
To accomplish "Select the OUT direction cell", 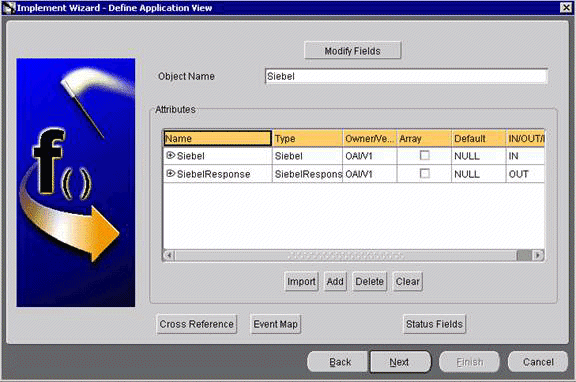I will [x=525, y=174].
